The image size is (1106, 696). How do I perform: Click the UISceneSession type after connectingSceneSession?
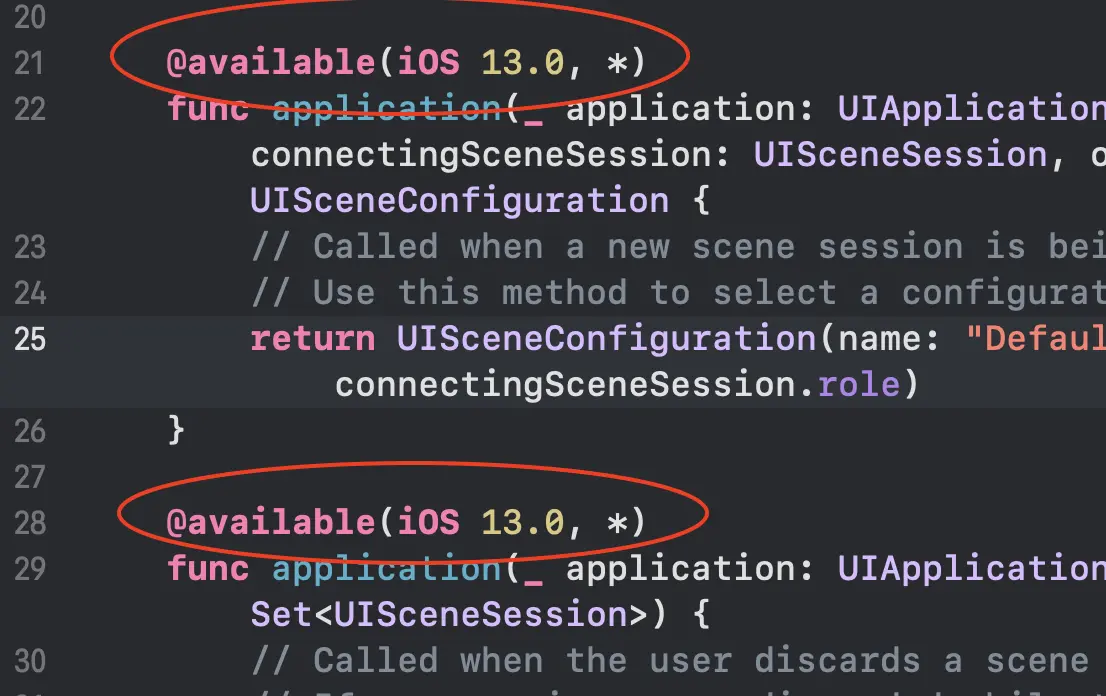coord(899,155)
